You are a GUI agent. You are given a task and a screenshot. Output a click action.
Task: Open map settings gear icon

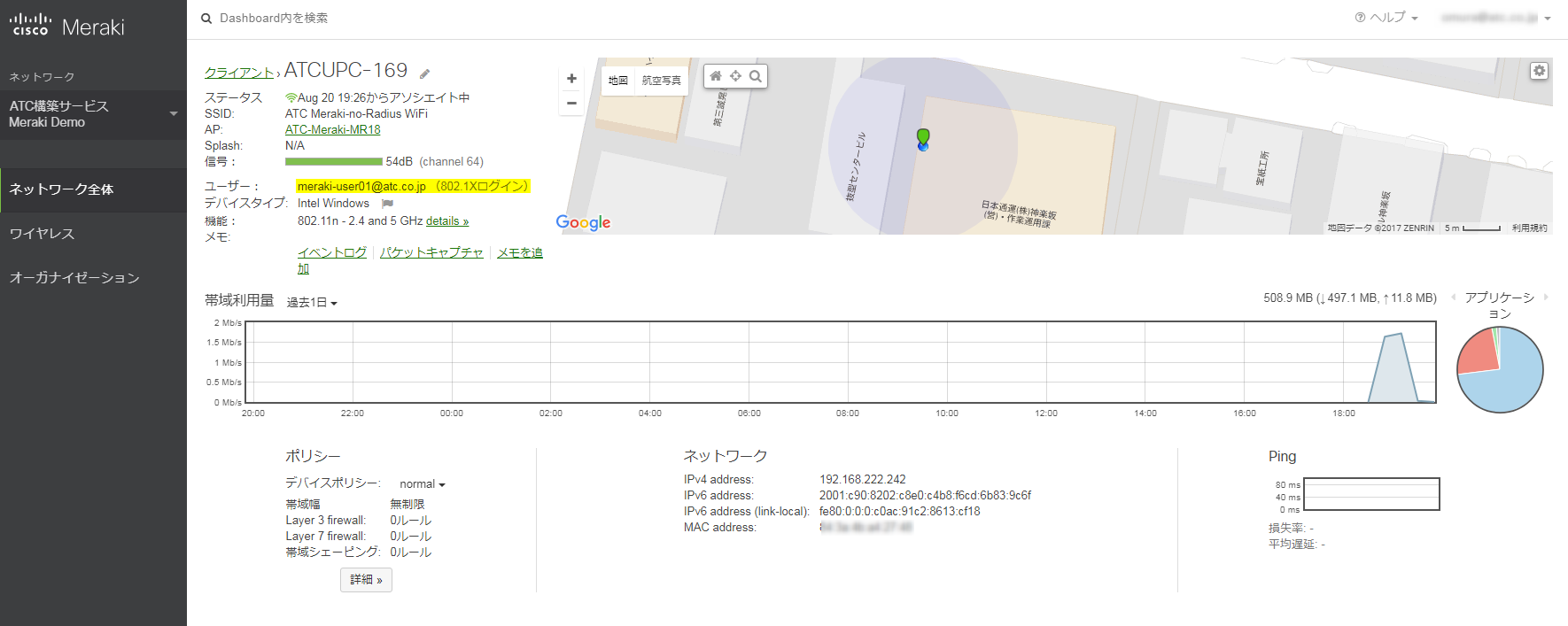pos(1540,71)
